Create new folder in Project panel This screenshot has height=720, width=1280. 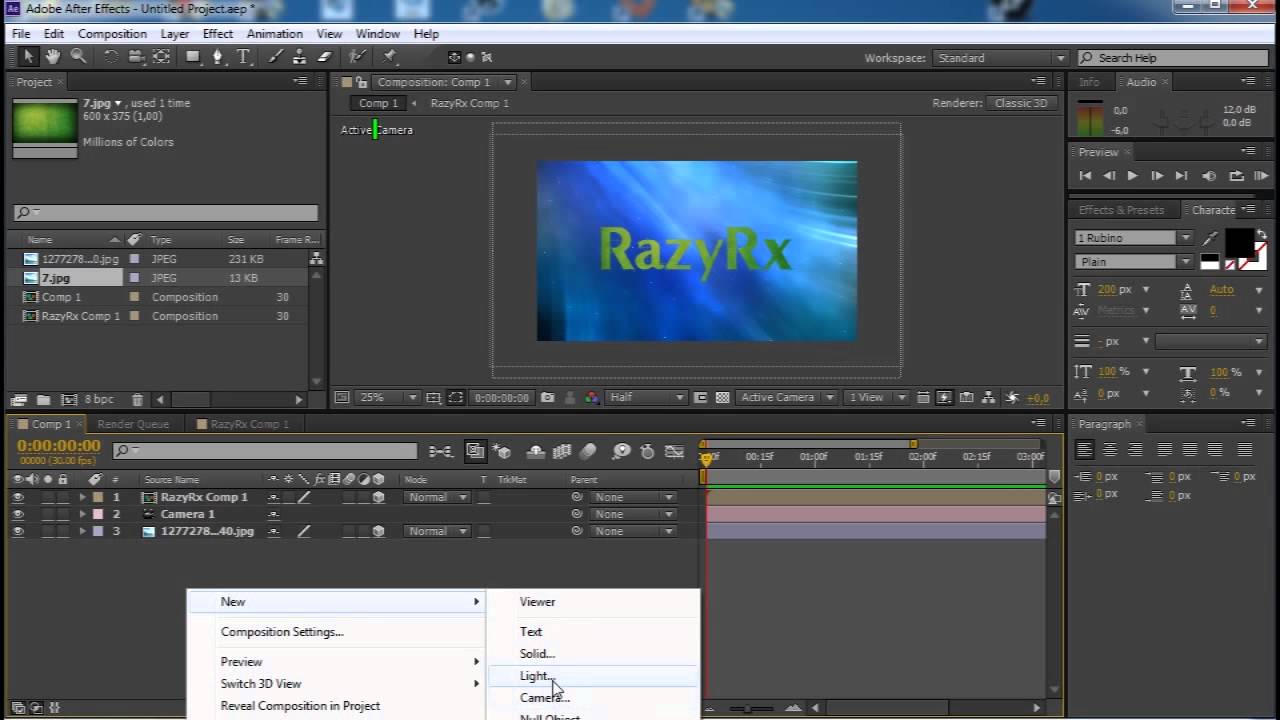tap(43, 400)
